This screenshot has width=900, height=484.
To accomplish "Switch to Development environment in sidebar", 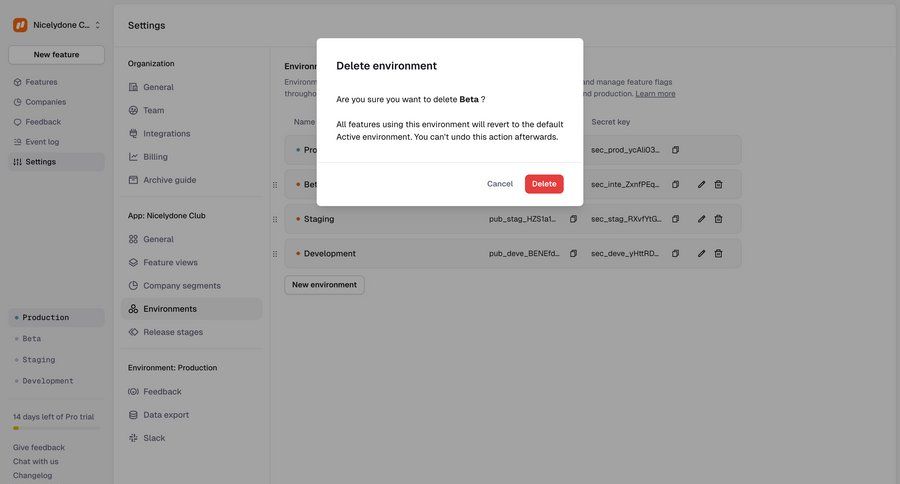I will 56,381.
